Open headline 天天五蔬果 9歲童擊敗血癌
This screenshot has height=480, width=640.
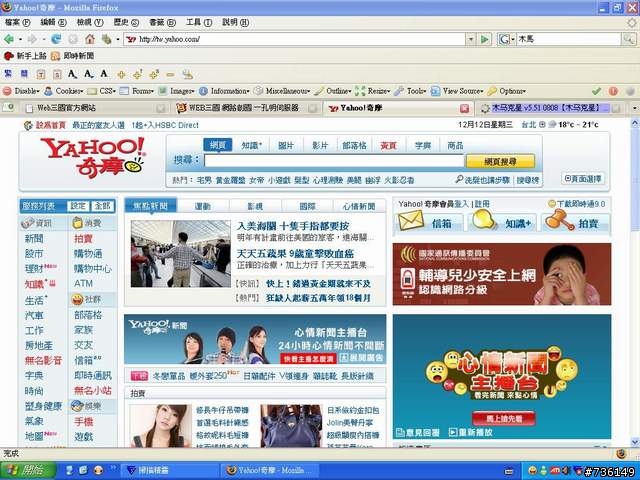click(295, 254)
